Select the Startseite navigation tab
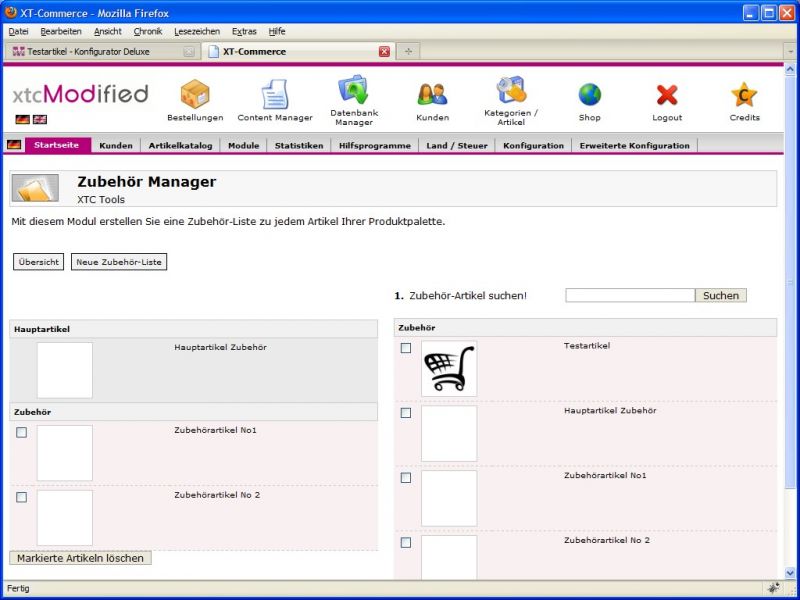 pyautogui.click(x=57, y=145)
